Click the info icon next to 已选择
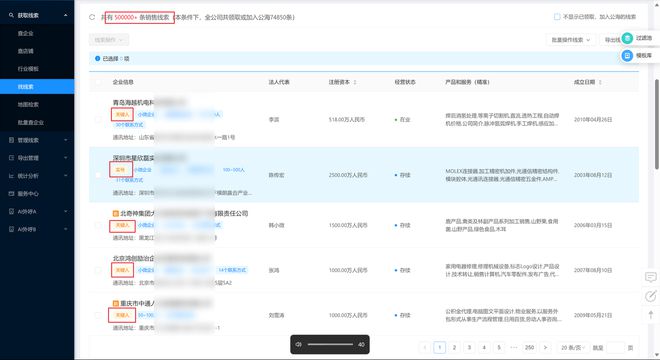The image size is (660, 360). 98,59
